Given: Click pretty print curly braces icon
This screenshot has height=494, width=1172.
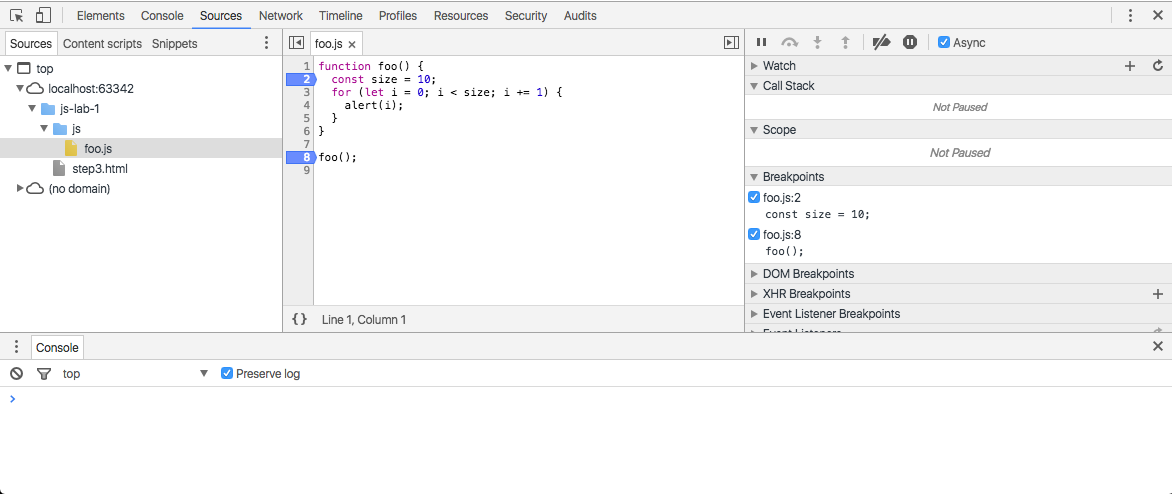Looking at the screenshot, I should click(x=299, y=320).
